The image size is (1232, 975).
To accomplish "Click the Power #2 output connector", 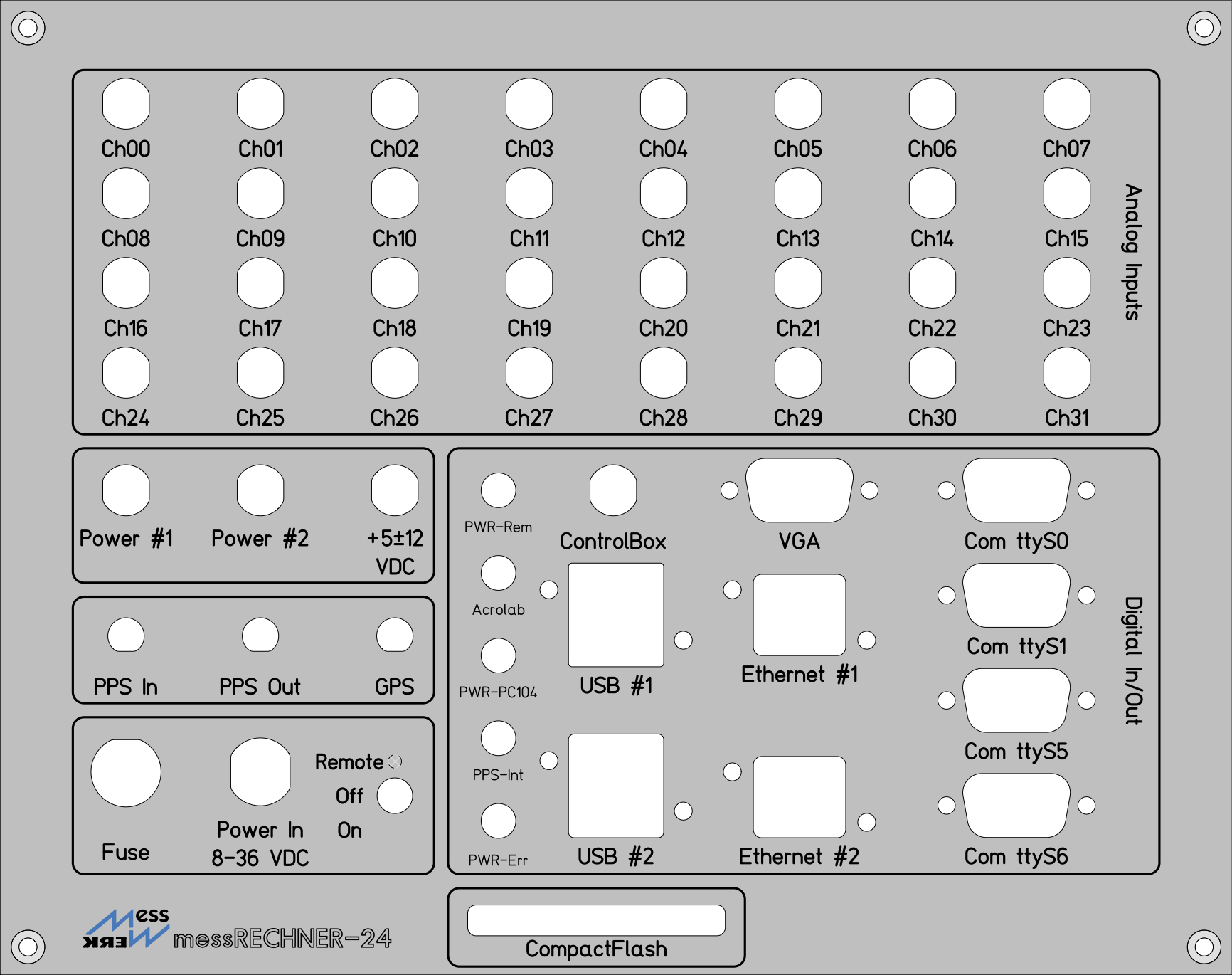I will pos(260,490).
